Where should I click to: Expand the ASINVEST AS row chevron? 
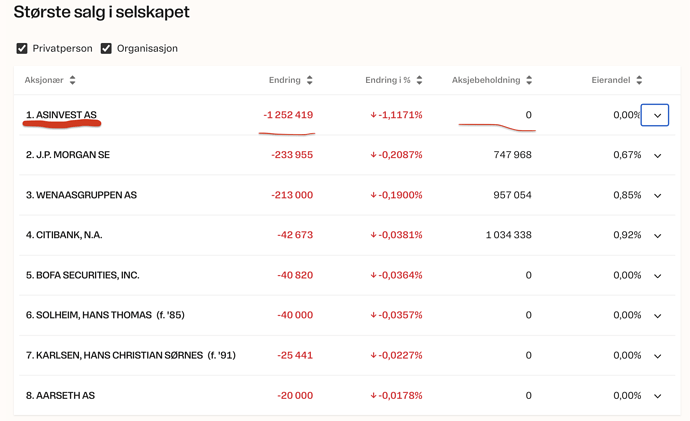click(656, 115)
